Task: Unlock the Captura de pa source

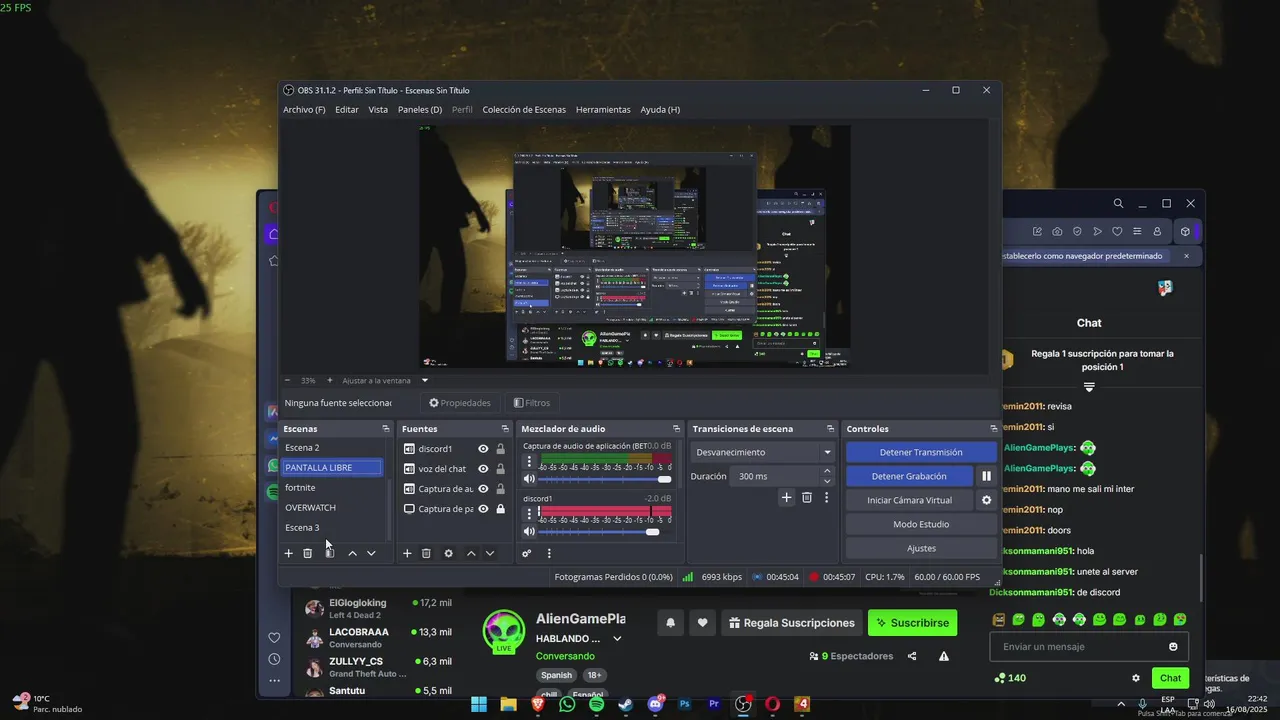Action: (500, 509)
